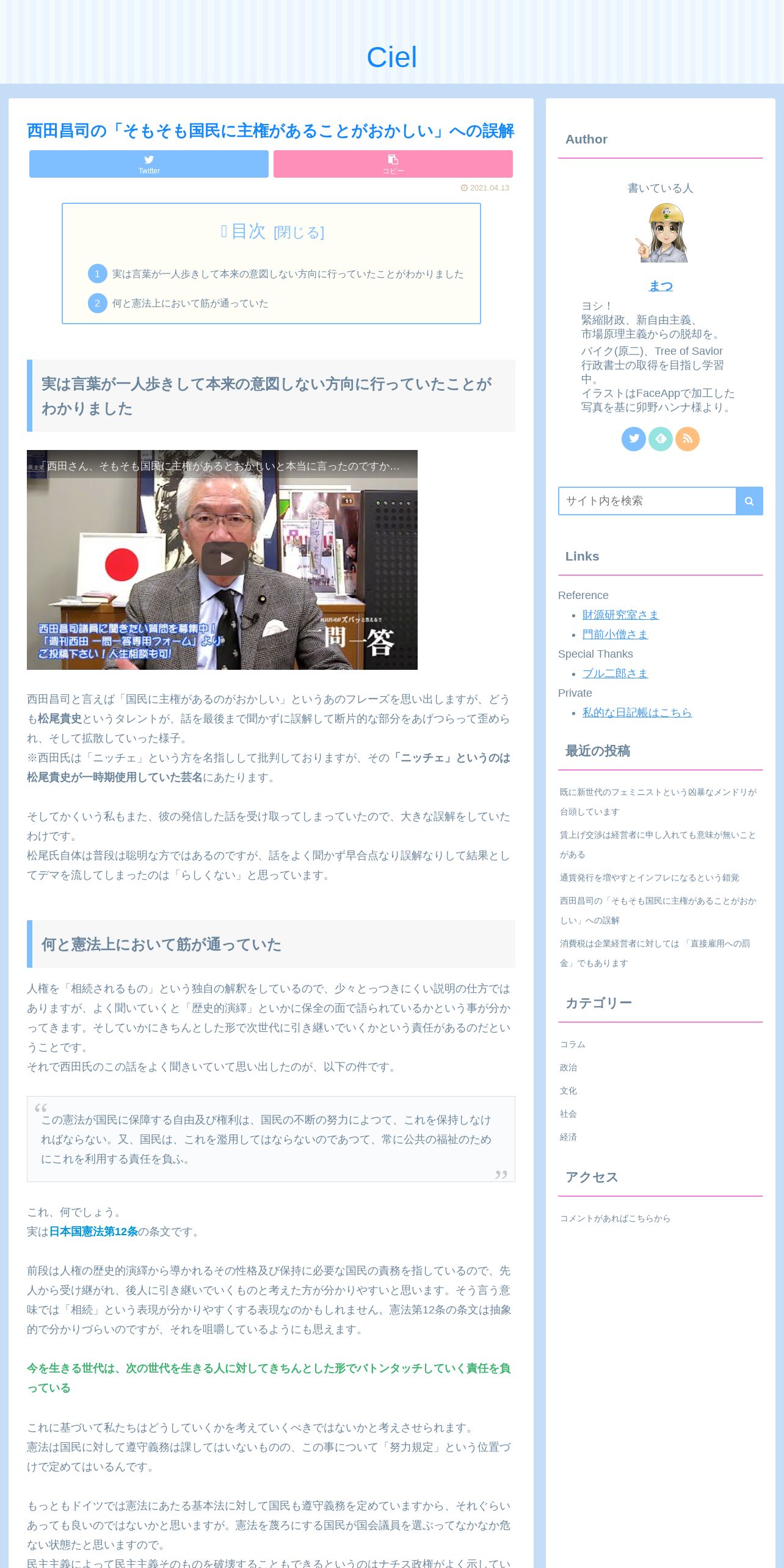Screen dimensions: 784x1568
Task: Click the pink copy-URL button
Action: [x=393, y=164]
